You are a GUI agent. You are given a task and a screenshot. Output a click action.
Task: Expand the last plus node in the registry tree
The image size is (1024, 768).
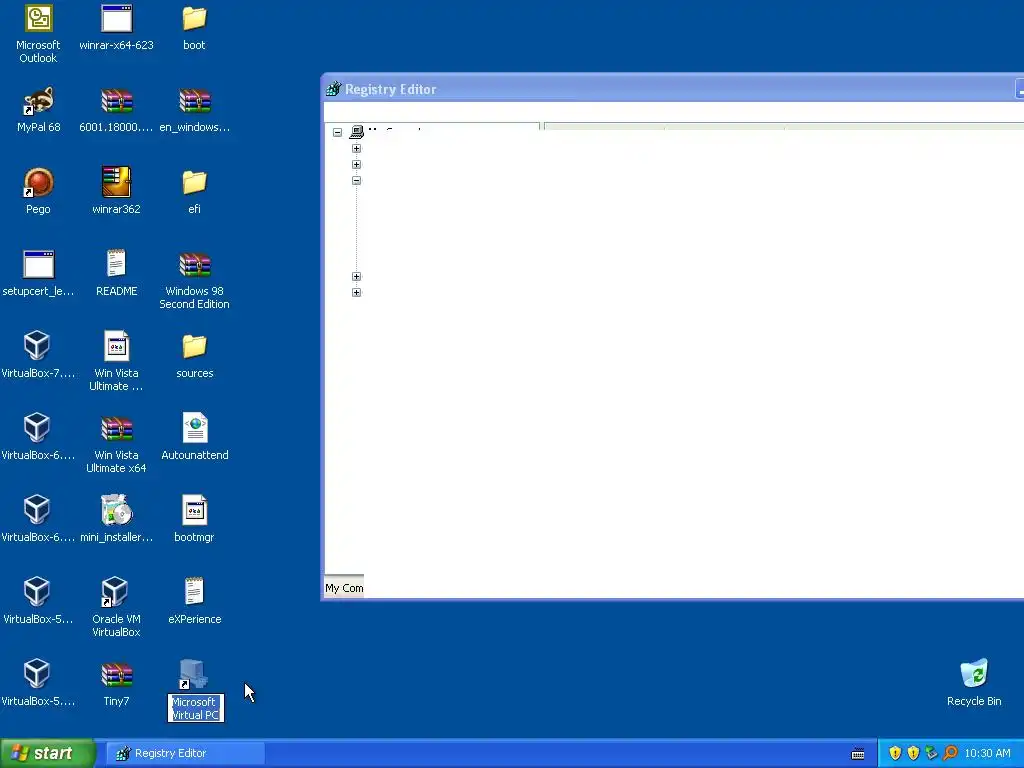pos(357,293)
